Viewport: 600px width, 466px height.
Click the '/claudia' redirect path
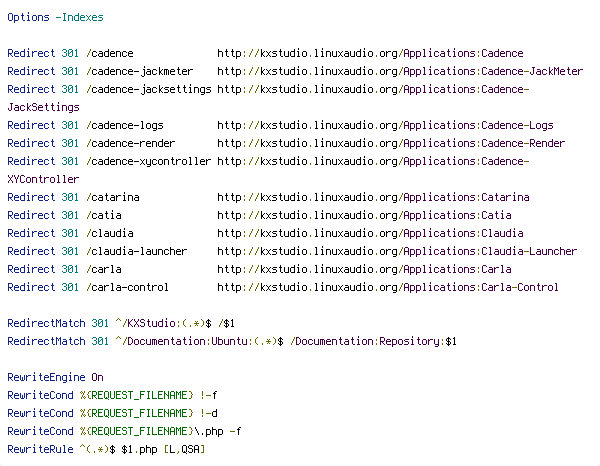point(110,233)
